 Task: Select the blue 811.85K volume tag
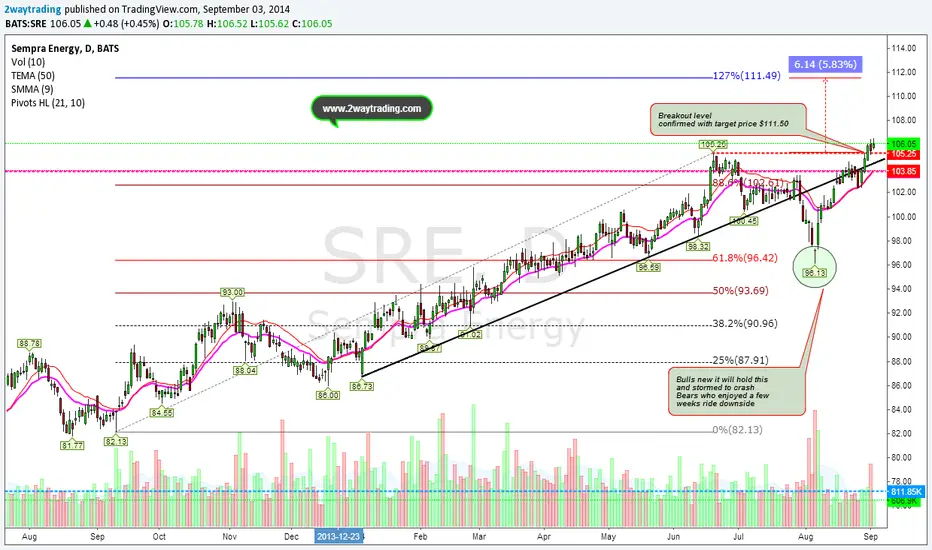(x=906, y=492)
